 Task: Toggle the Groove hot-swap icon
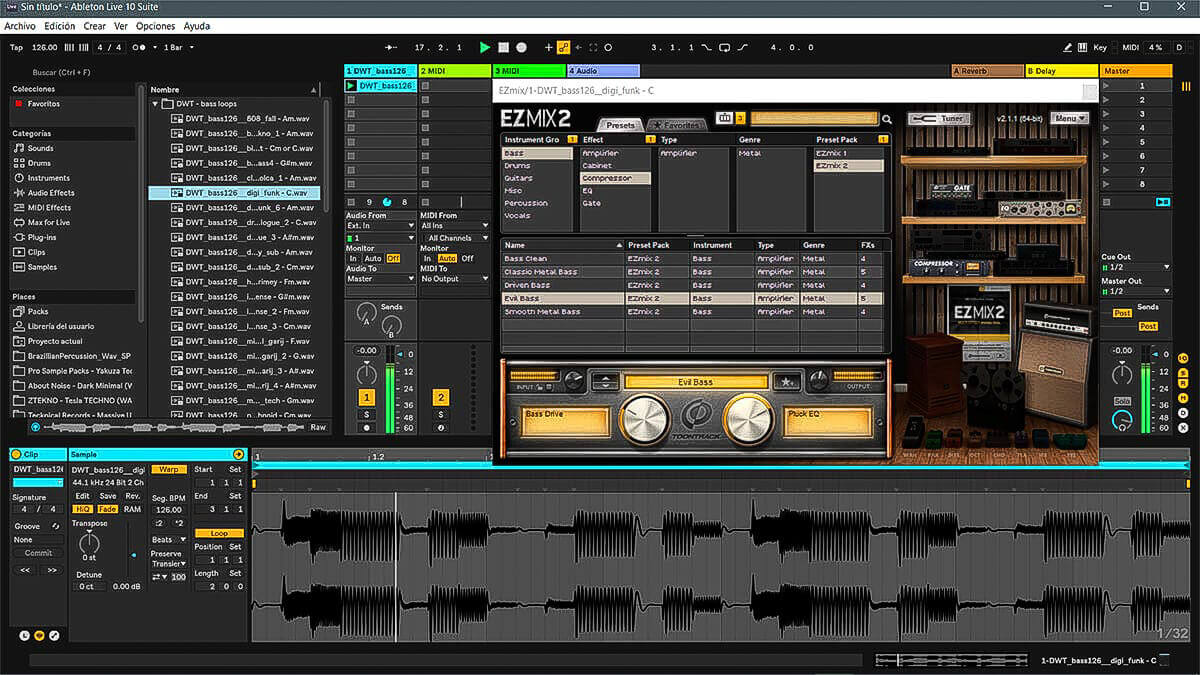[55, 526]
